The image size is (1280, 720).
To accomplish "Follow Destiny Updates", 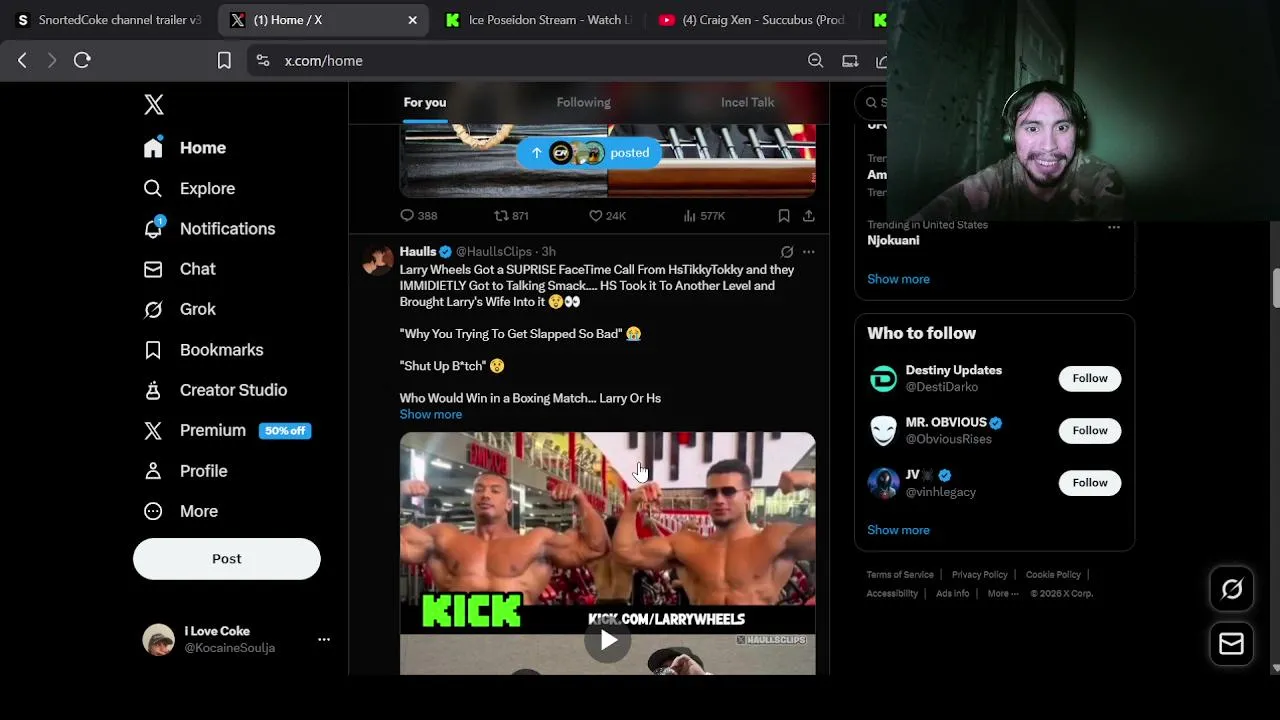I will click(1090, 378).
